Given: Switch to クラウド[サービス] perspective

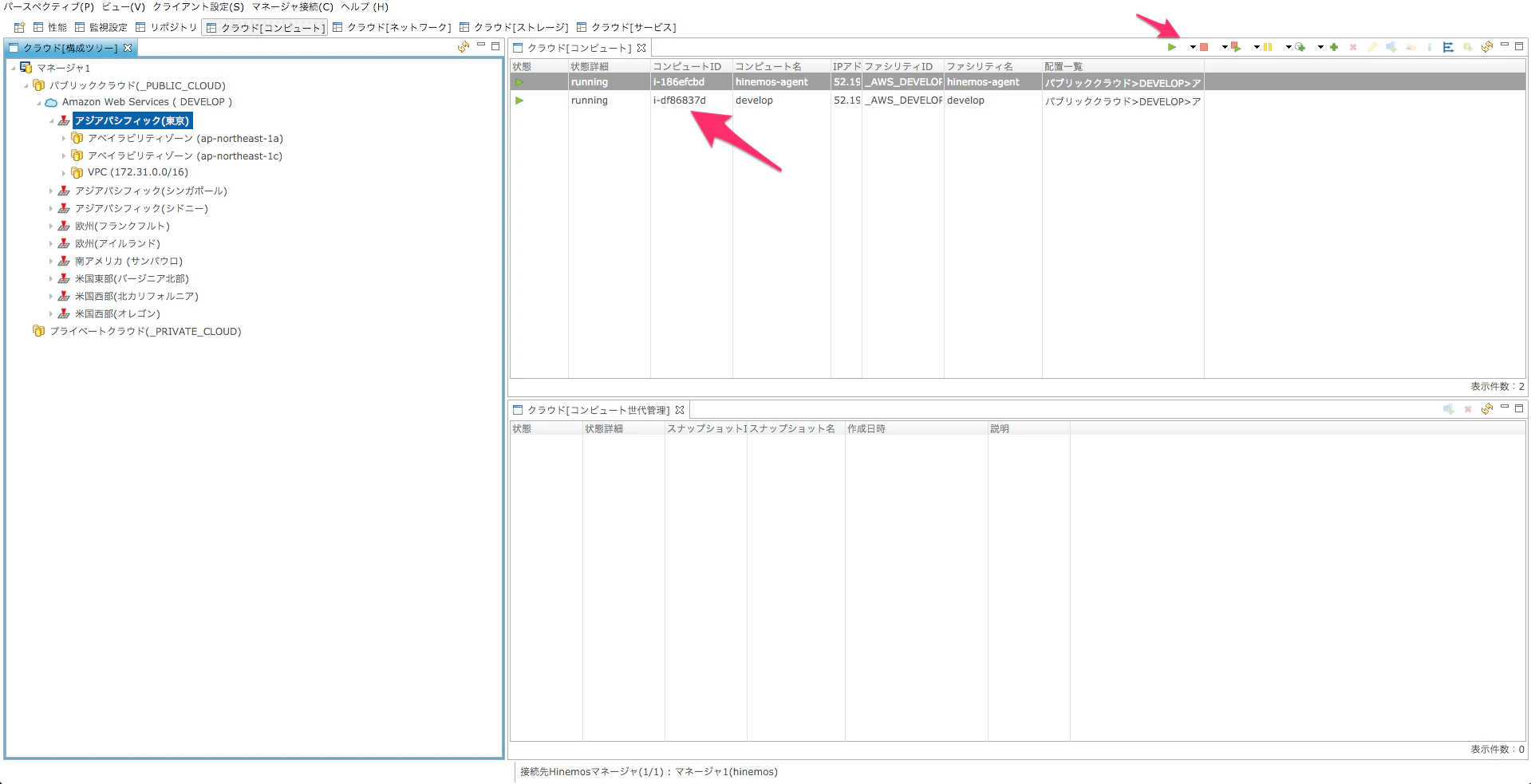Looking at the screenshot, I should coord(626,27).
